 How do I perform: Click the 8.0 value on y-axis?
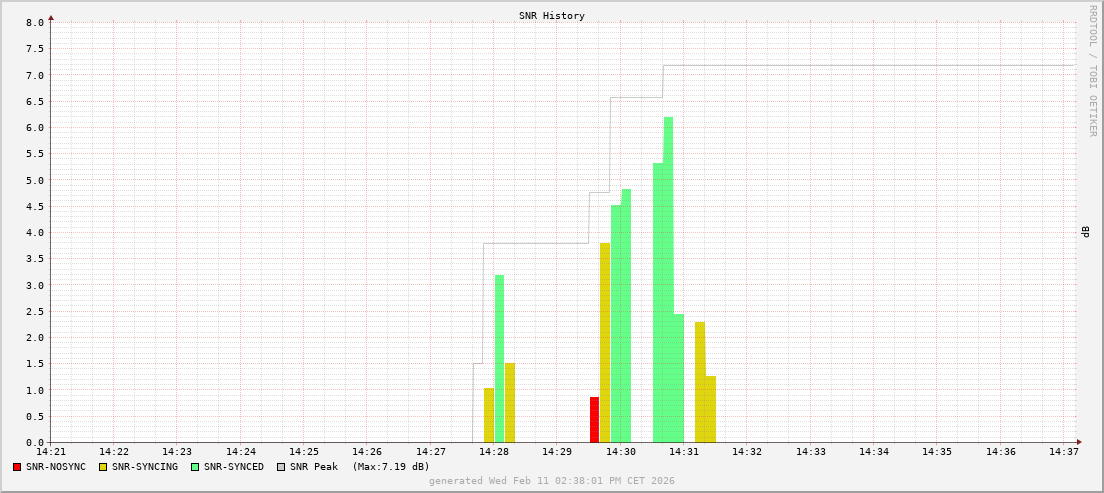(34, 23)
